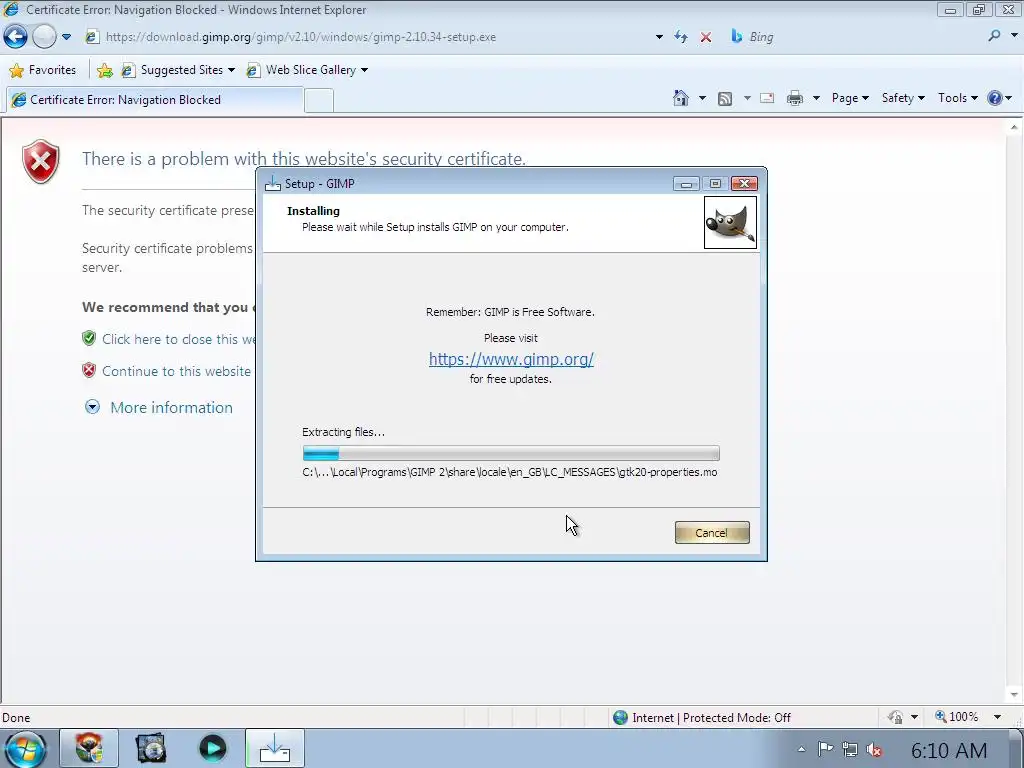
Task: Minimize the Setup - GIMP window
Action: (x=686, y=184)
